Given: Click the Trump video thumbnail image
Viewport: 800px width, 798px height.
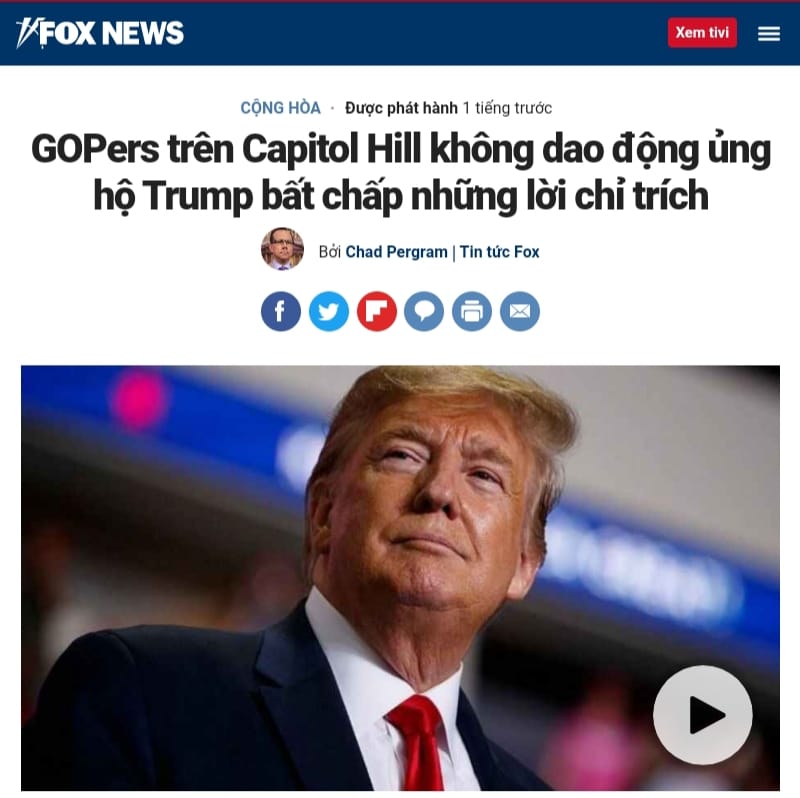Looking at the screenshot, I should tap(400, 578).
